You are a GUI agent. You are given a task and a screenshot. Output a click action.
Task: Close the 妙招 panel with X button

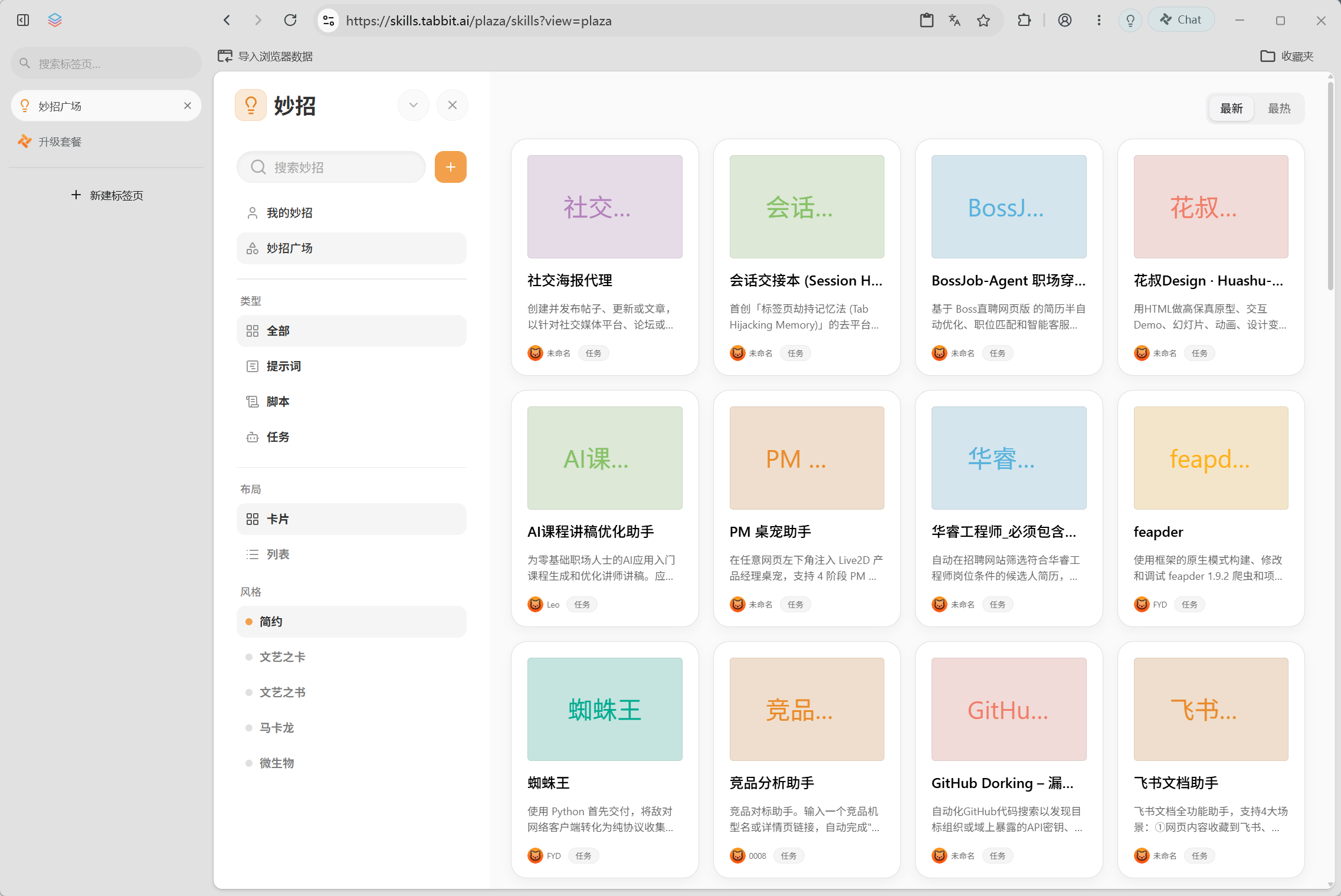[453, 105]
